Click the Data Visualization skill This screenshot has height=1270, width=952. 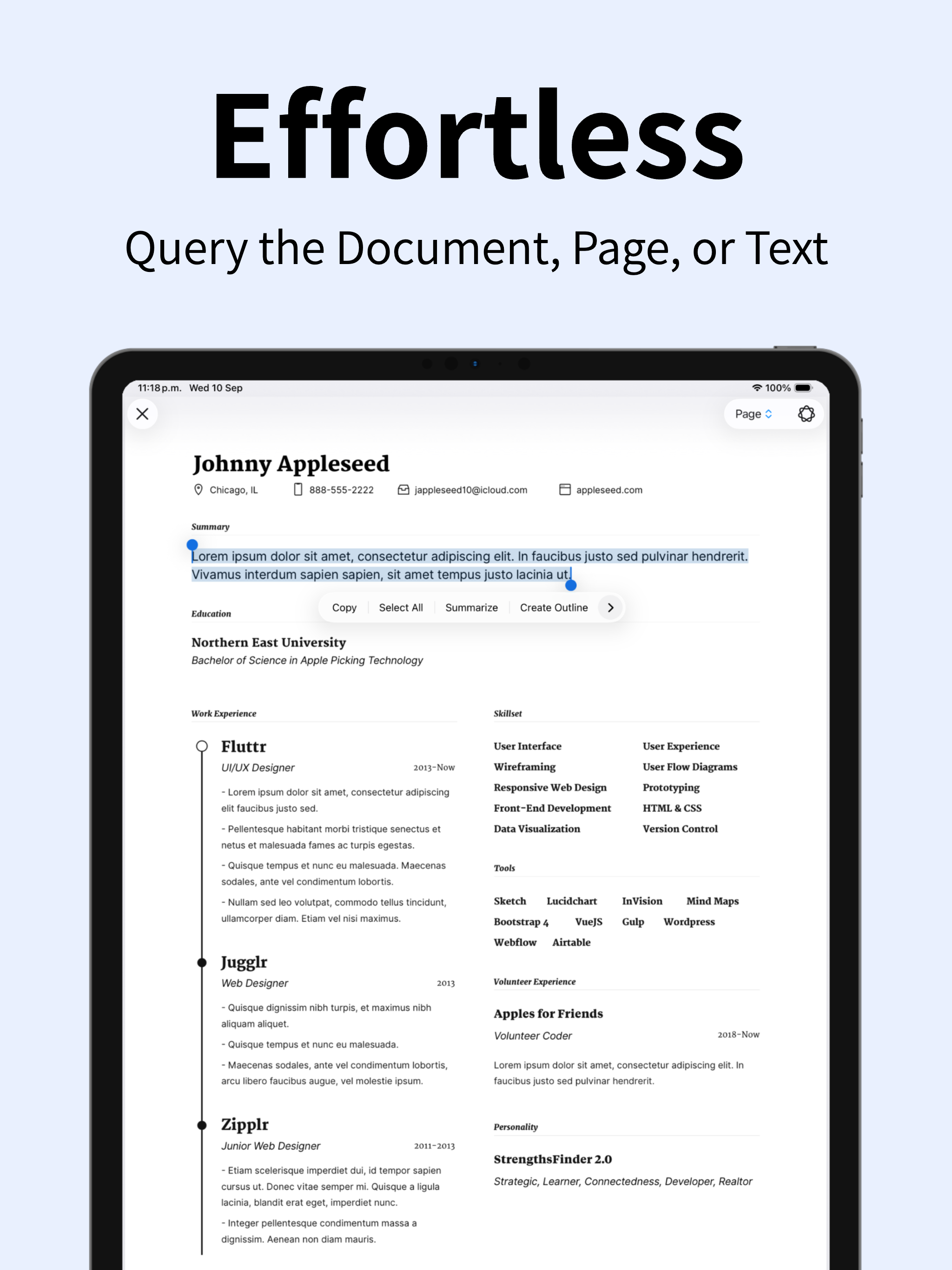537,829
